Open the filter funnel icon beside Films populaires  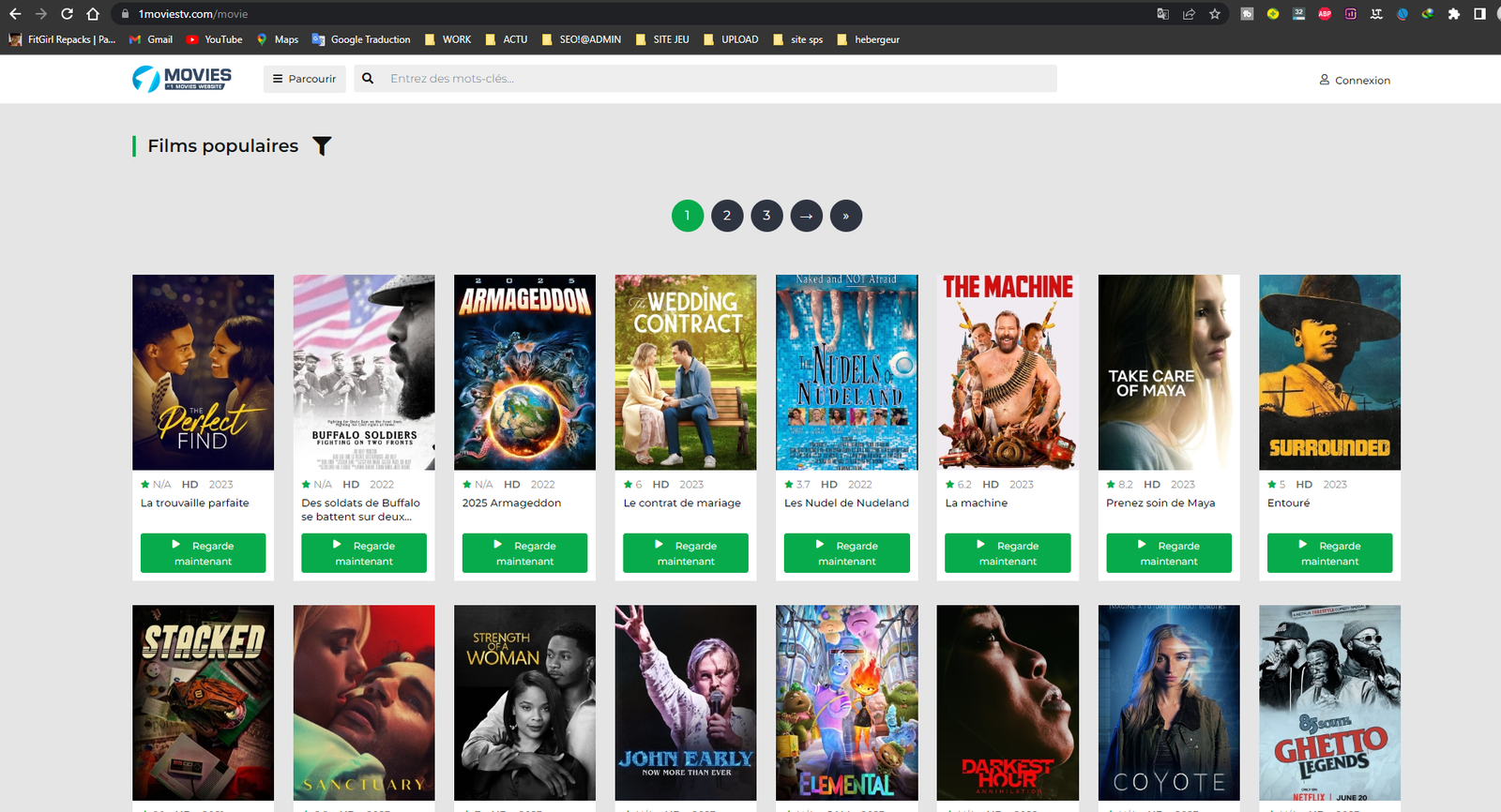click(x=322, y=146)
